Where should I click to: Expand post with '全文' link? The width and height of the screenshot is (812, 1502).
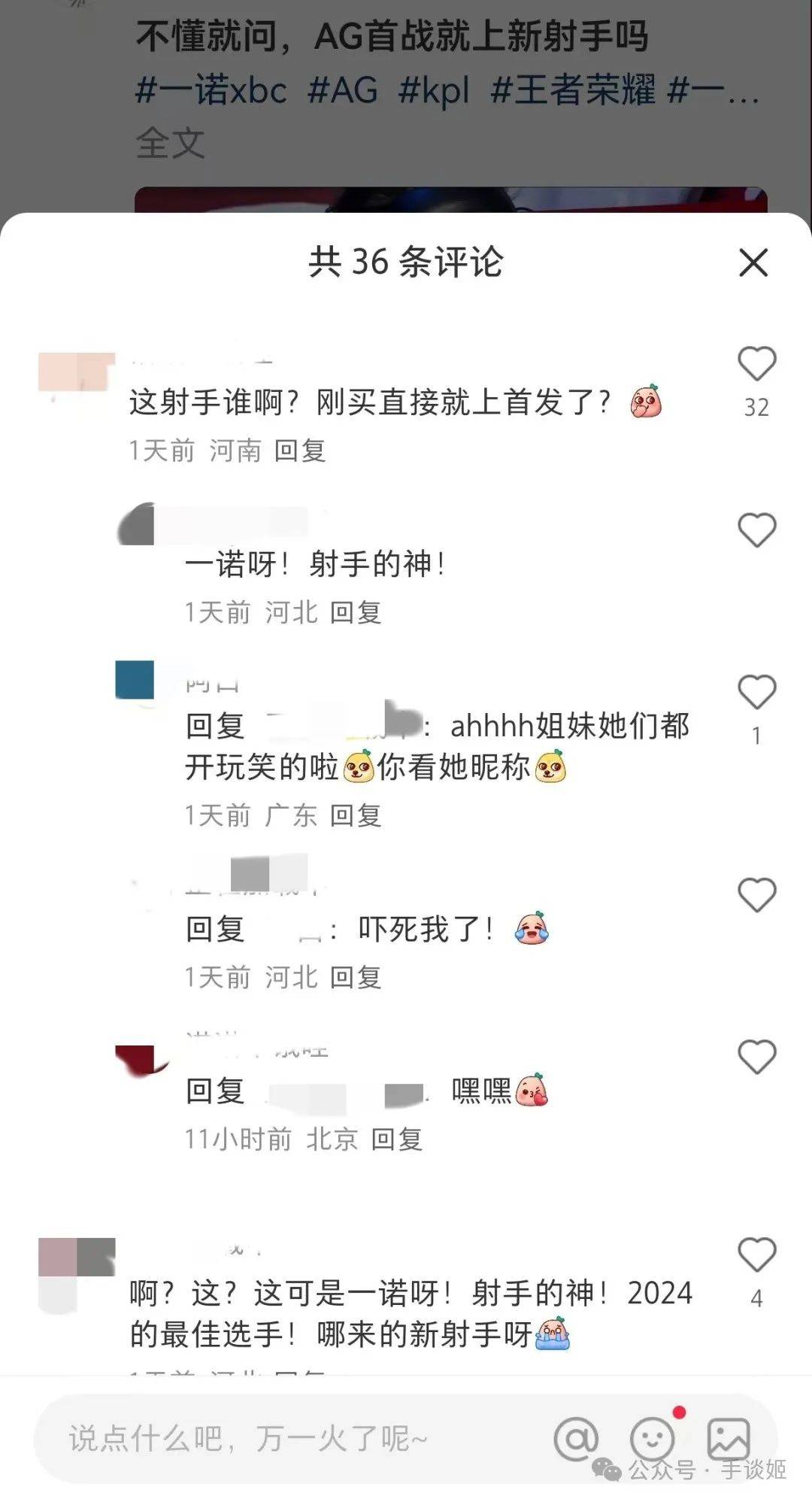click(x=171, y=143)
